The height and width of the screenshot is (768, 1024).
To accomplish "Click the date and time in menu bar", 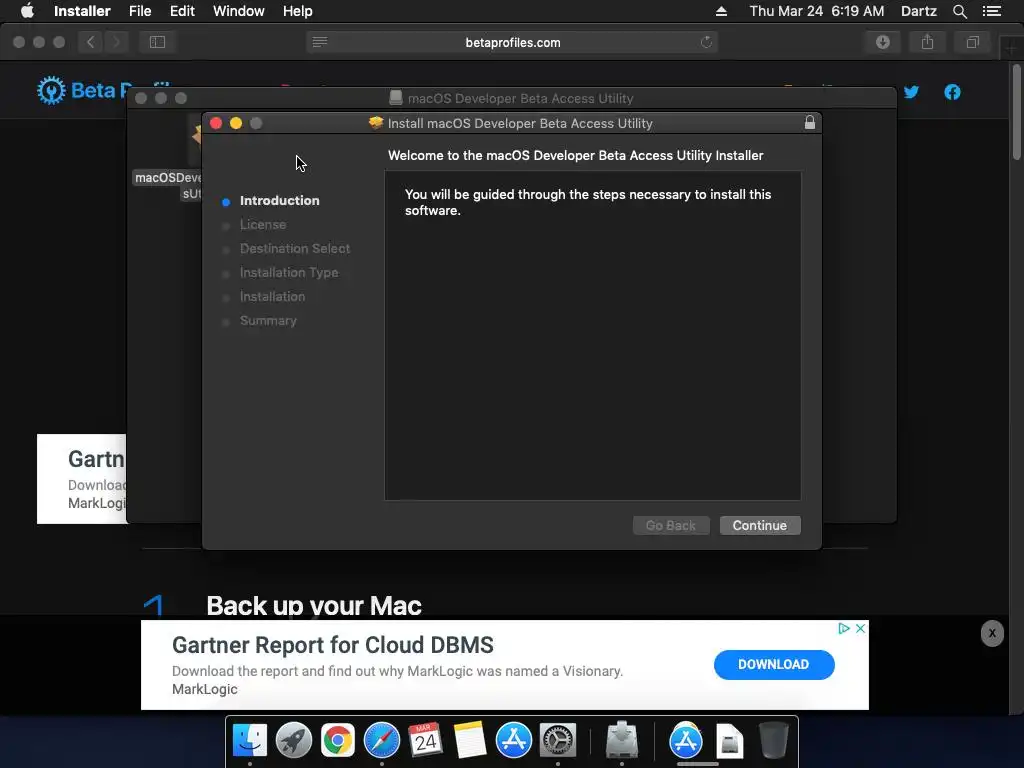I will [816, 11].
